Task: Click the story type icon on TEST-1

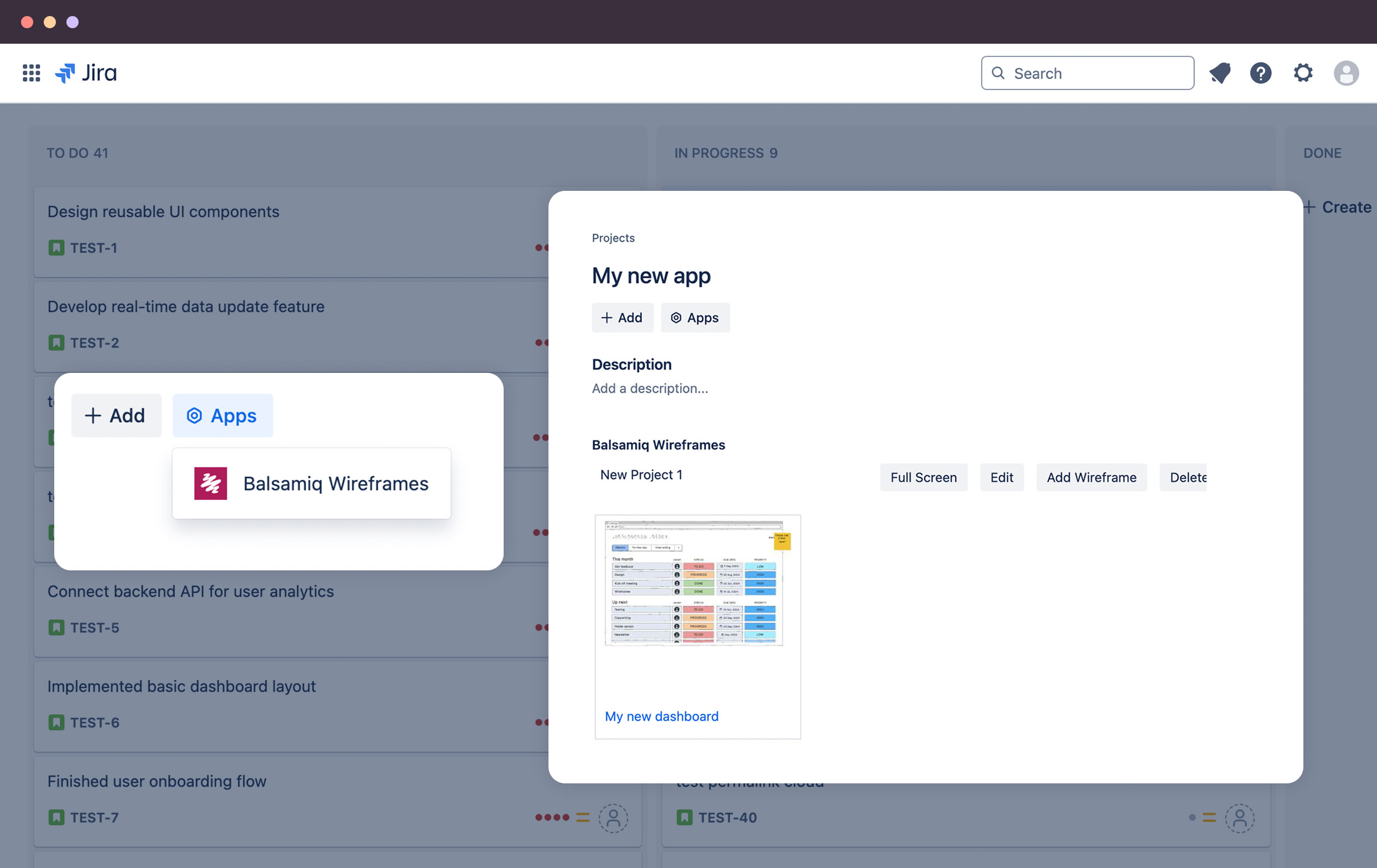Action: (56, 247)
